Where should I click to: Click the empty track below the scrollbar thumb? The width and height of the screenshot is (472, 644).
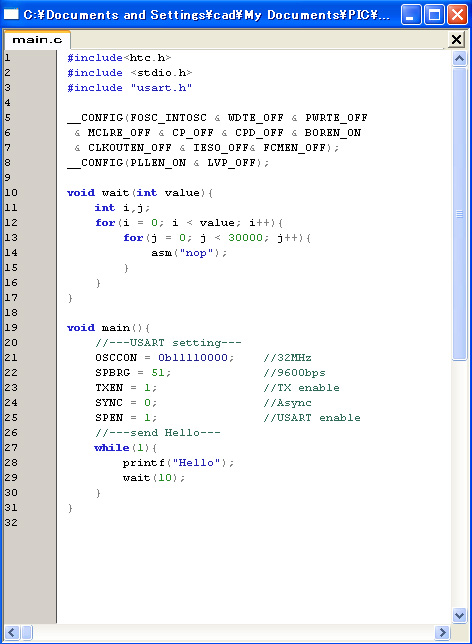459,484
